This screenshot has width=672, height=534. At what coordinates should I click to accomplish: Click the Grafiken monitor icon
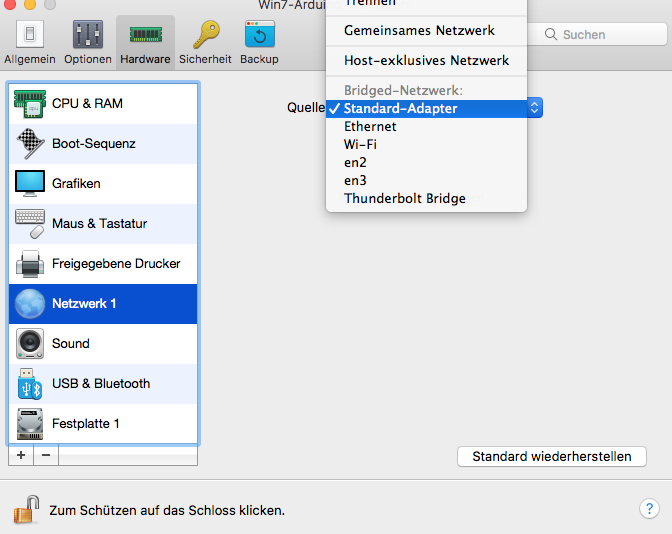(x=30, y=183)
